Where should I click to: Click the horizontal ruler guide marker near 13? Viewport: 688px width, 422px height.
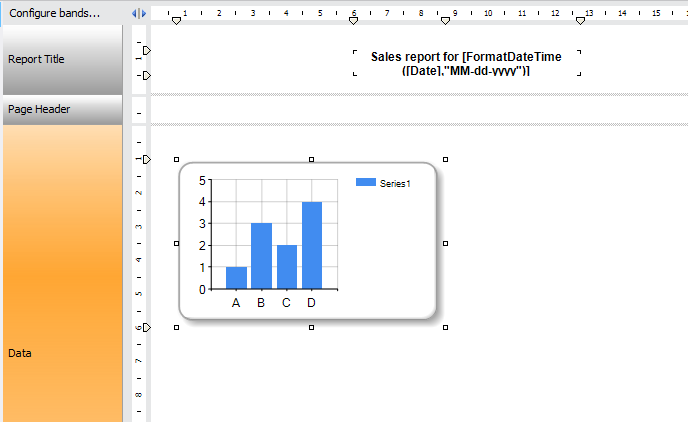pos(580,21)
